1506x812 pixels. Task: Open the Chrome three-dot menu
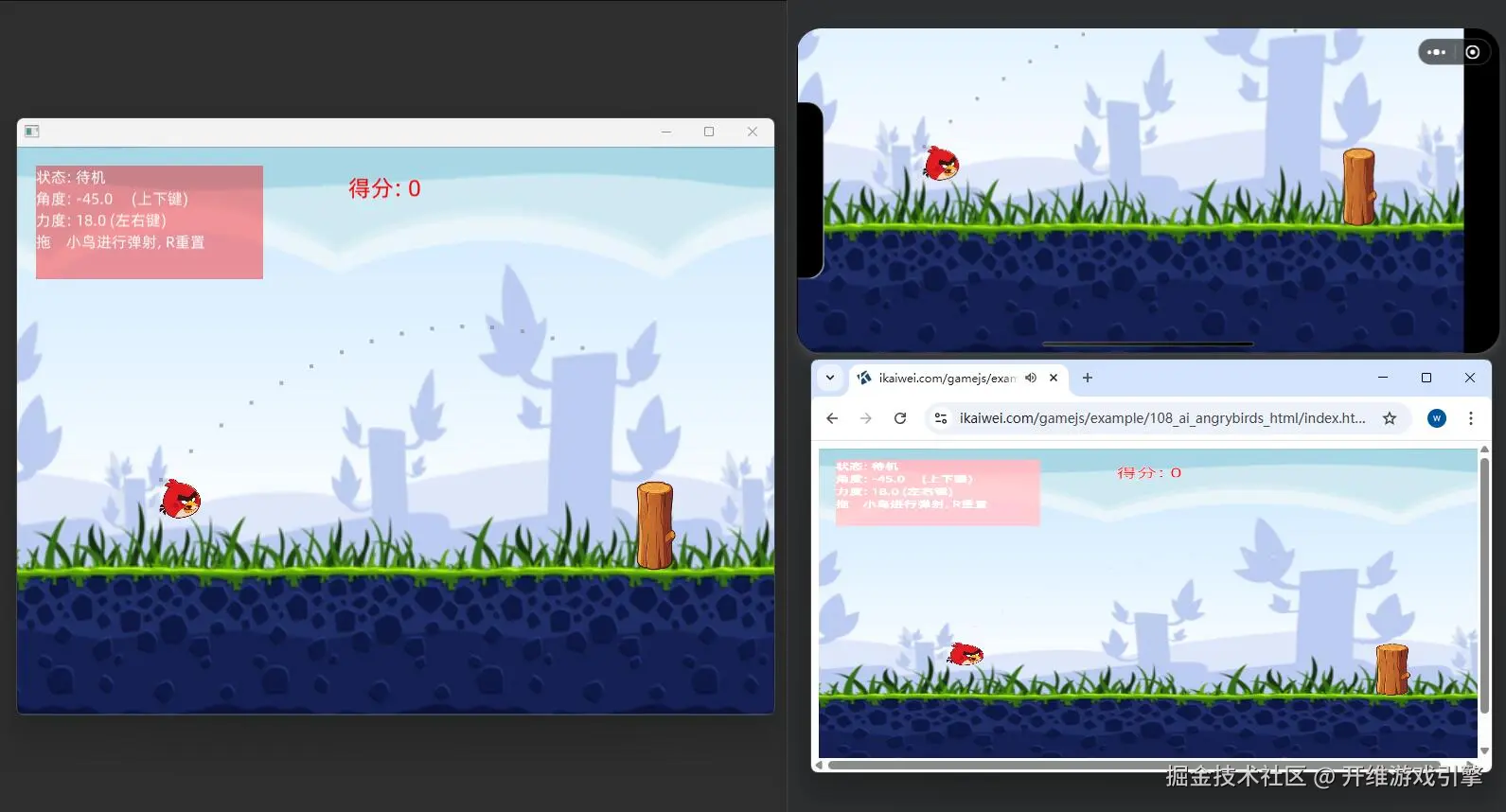point(1471,418)
